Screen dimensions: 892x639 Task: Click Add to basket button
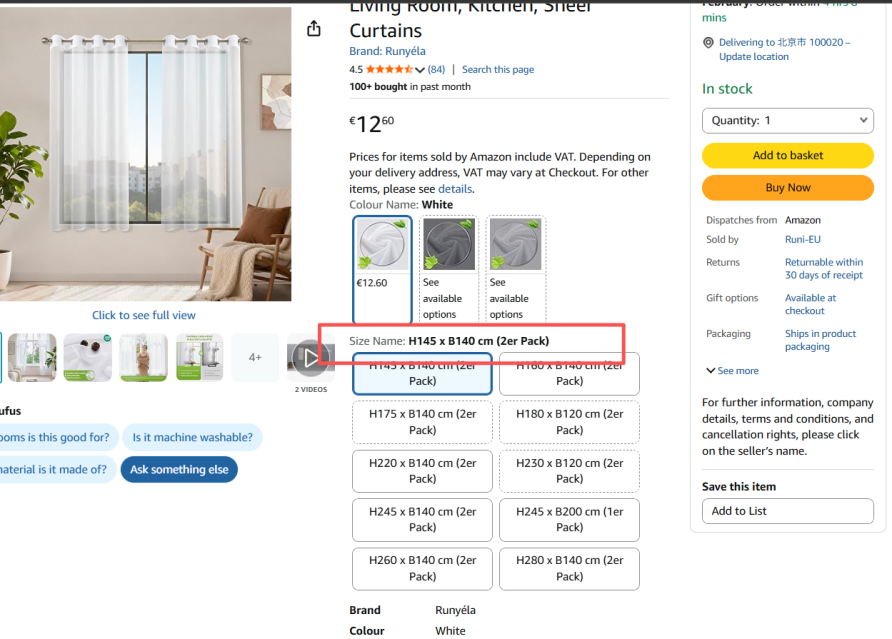pos(787,156)
